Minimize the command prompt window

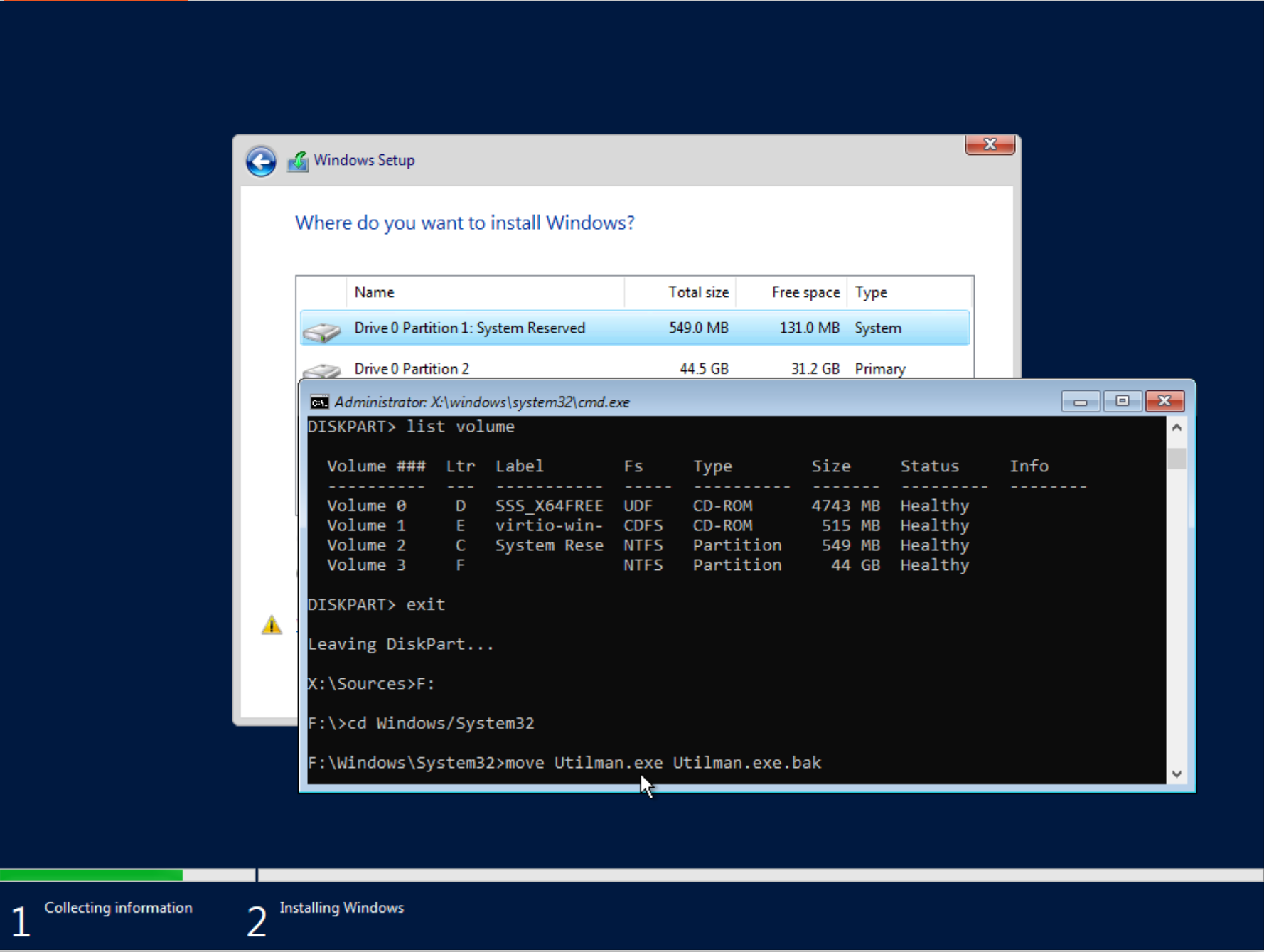pyautogui.click(x=1081, y=402)
